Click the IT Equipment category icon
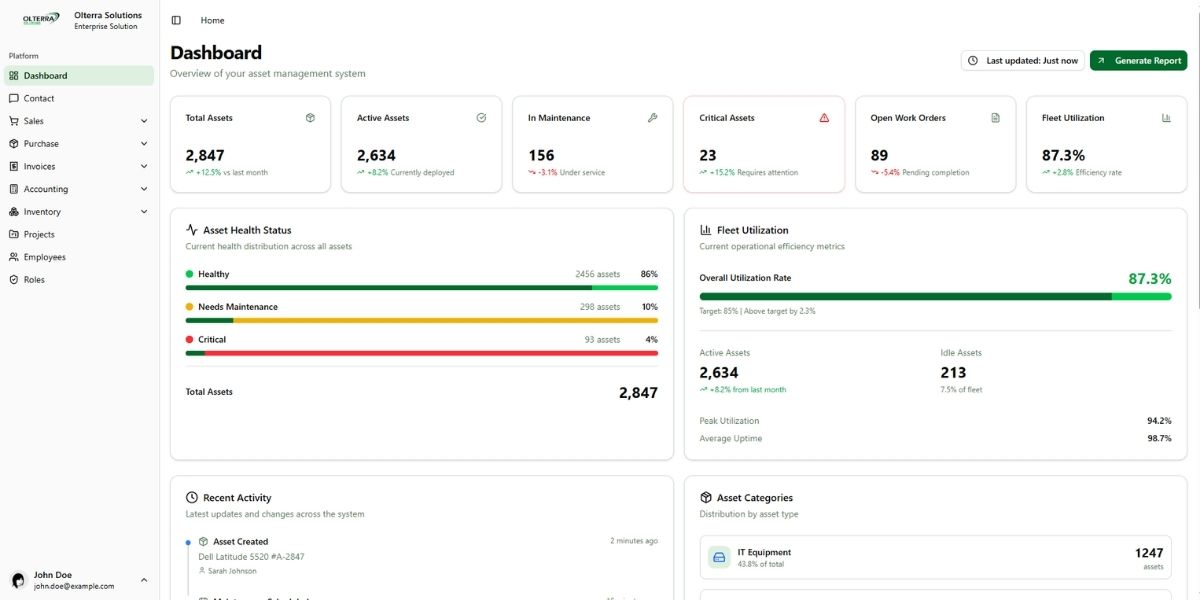 click(x=719, y=558)
